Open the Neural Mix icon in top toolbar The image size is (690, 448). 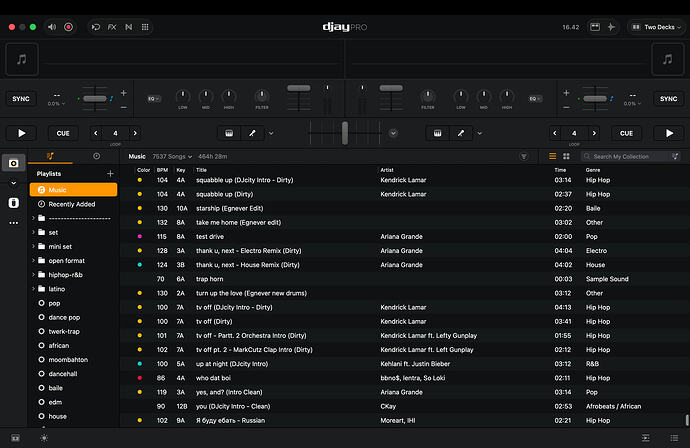tap(128, 27)
